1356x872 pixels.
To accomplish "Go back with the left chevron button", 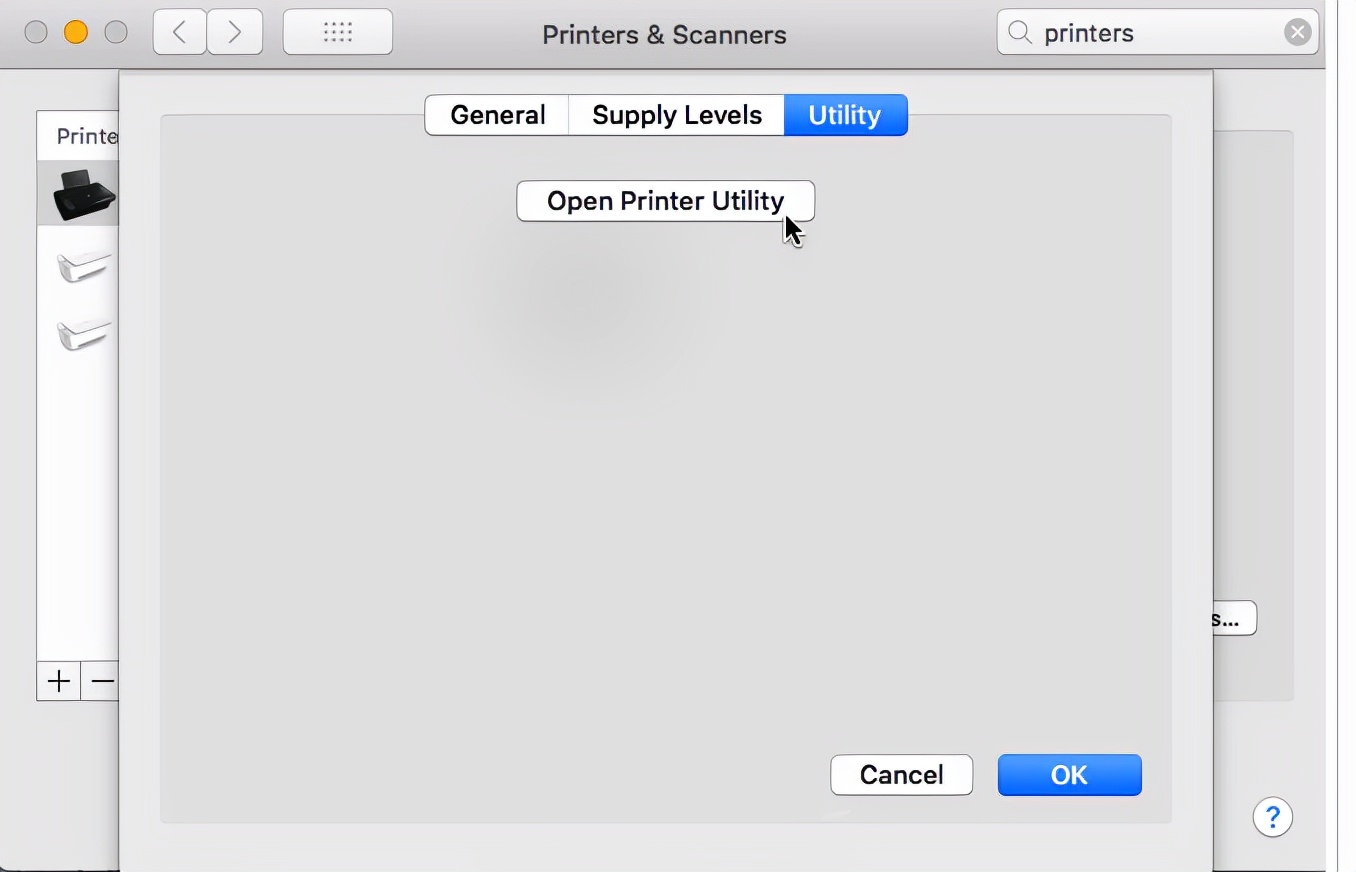I will pos(180,33).
